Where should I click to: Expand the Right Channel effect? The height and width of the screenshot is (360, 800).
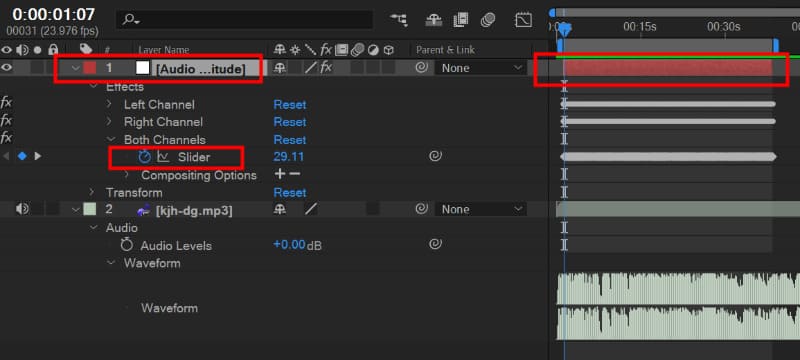(x=109, y=121)
